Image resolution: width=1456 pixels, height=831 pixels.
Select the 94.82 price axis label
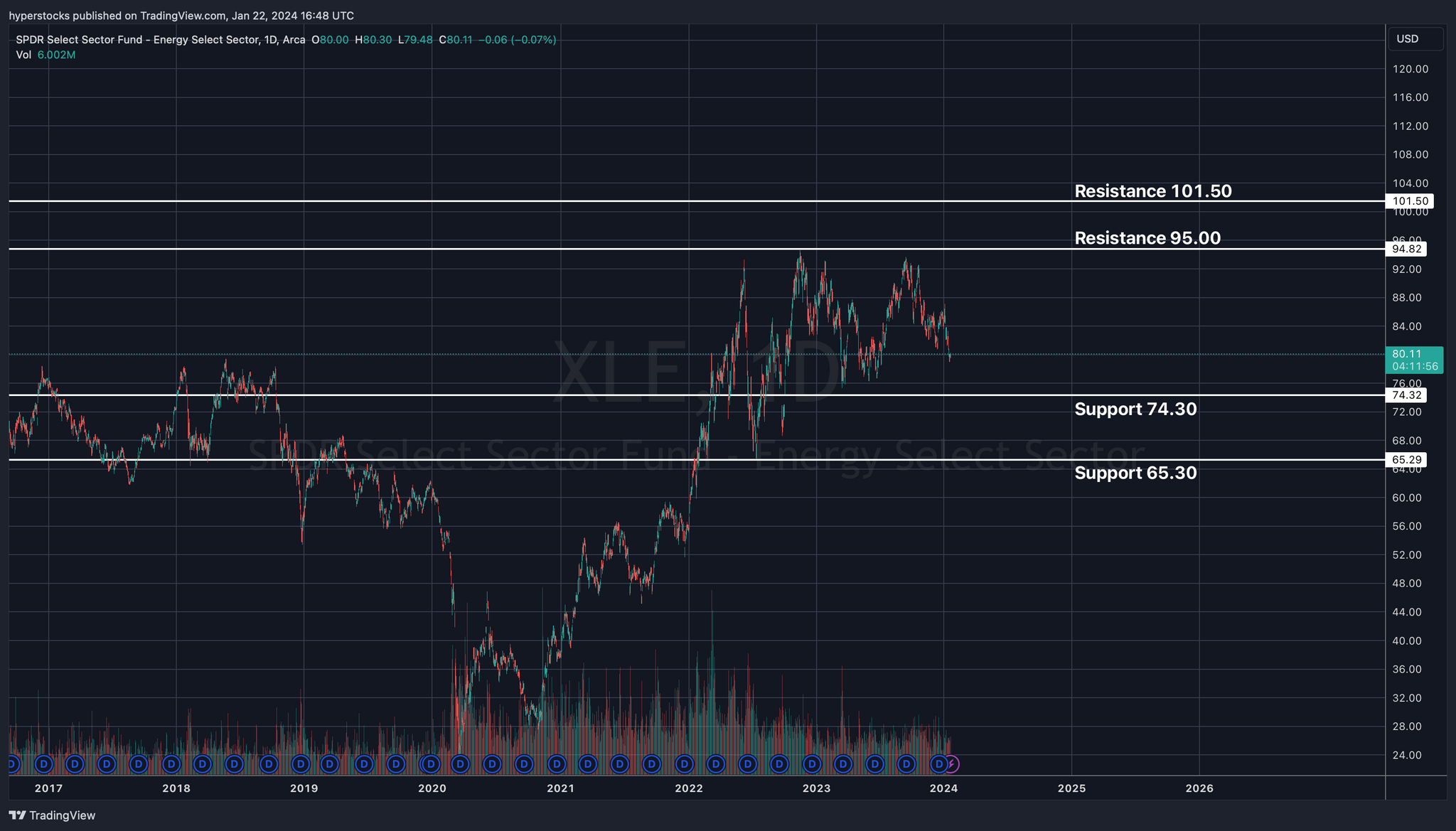[x=1406, y=249]
